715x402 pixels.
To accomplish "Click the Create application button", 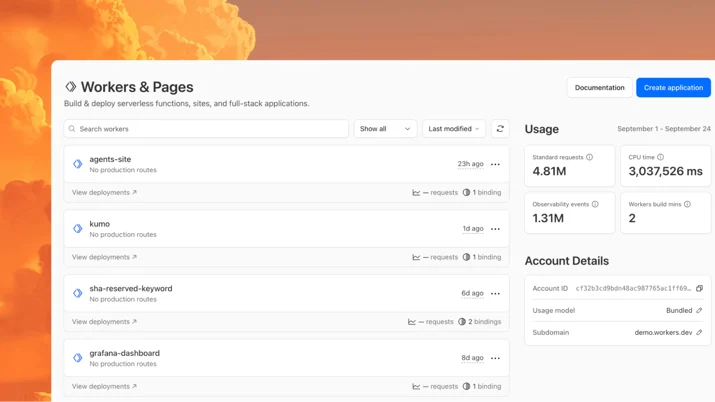I will coord(674,88).
